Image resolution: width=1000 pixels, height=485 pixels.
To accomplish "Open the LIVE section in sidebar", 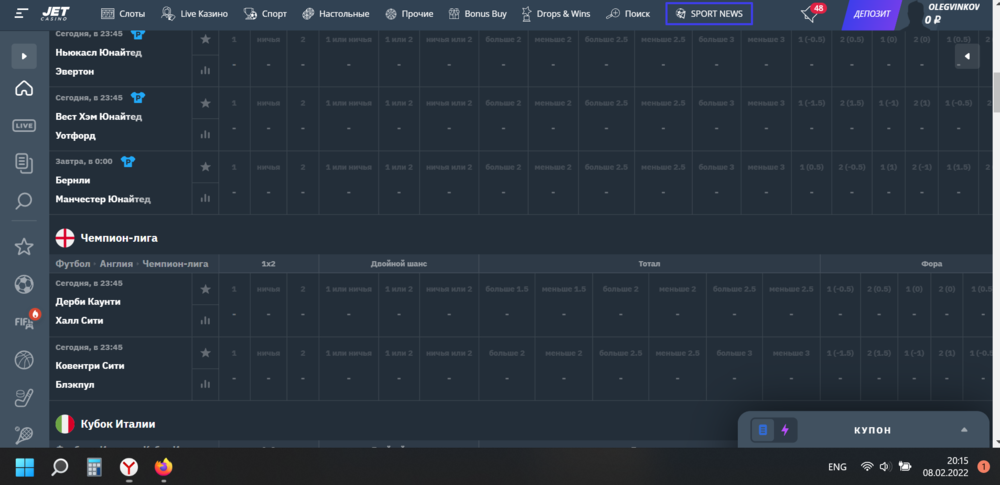I will 24,126.
